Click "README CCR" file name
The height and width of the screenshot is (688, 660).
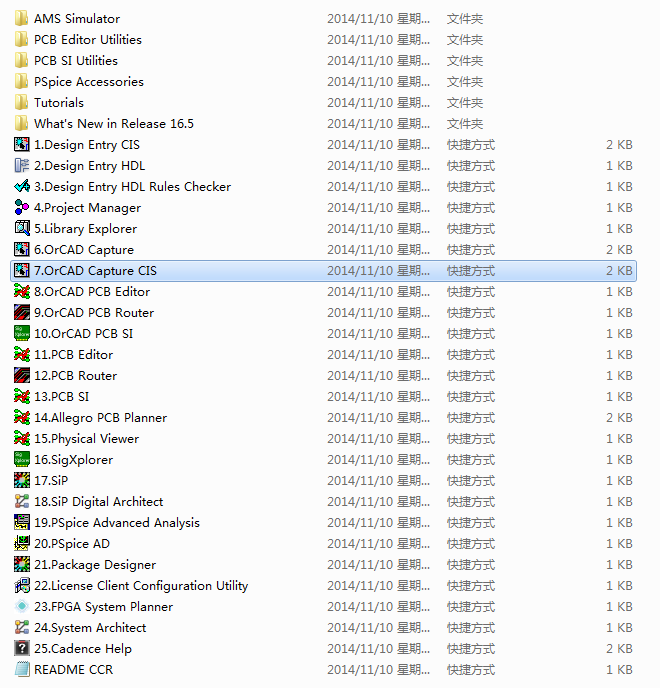point(73,670)
